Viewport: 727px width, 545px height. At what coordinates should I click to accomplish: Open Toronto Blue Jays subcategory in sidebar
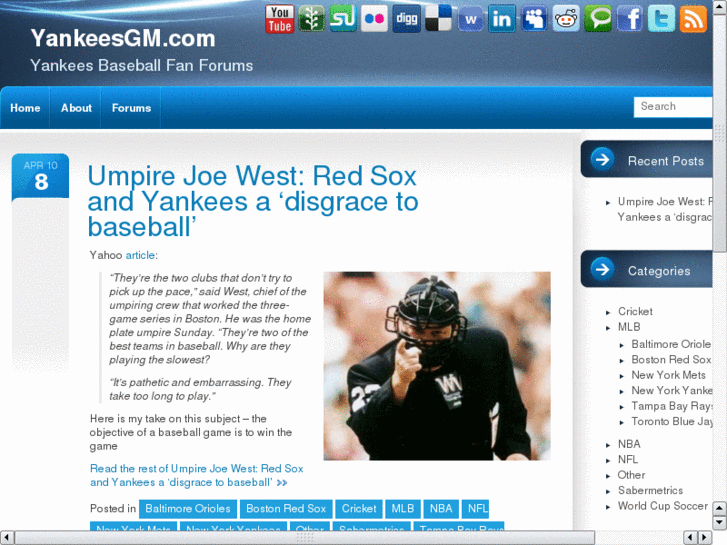click(672, 421)
